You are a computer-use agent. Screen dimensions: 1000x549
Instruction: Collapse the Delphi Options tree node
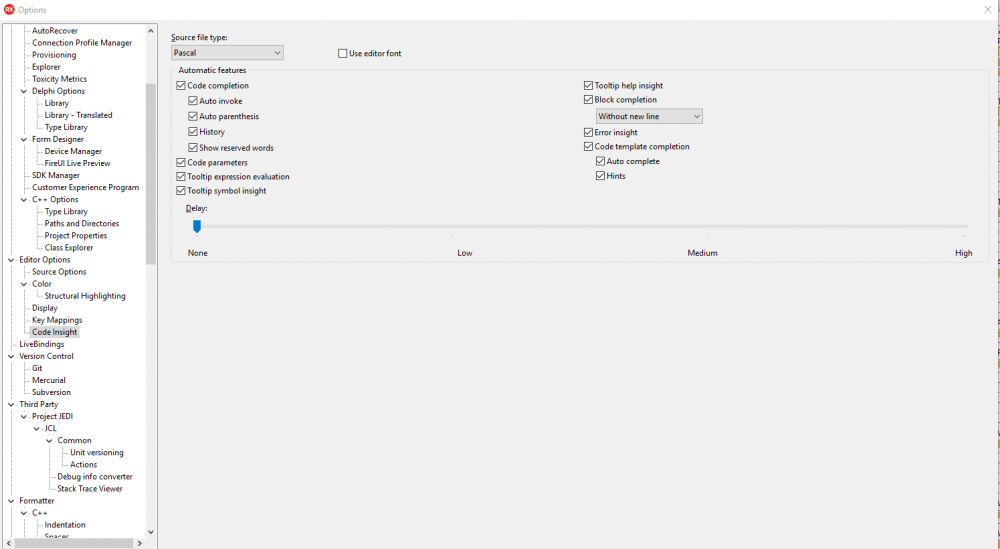pyautogui.click(x=24, y=91)
